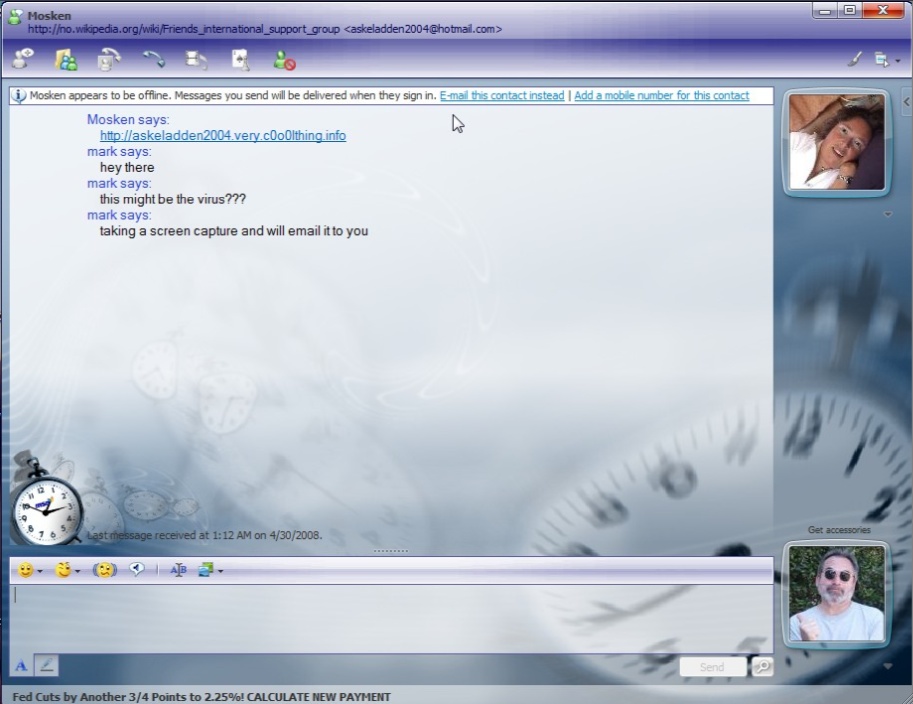Open the activities list icon
This screenshot has height=704, width=913.
point(196,59)
